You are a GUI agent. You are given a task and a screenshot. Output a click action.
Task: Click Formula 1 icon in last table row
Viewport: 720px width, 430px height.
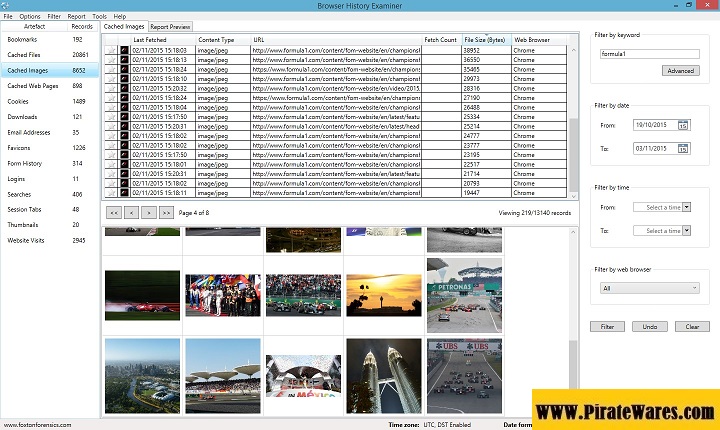(124, 194)
